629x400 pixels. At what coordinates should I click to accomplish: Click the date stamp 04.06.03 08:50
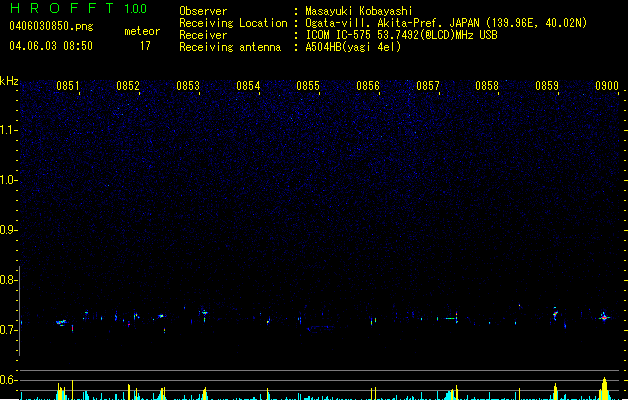[51, 46]
